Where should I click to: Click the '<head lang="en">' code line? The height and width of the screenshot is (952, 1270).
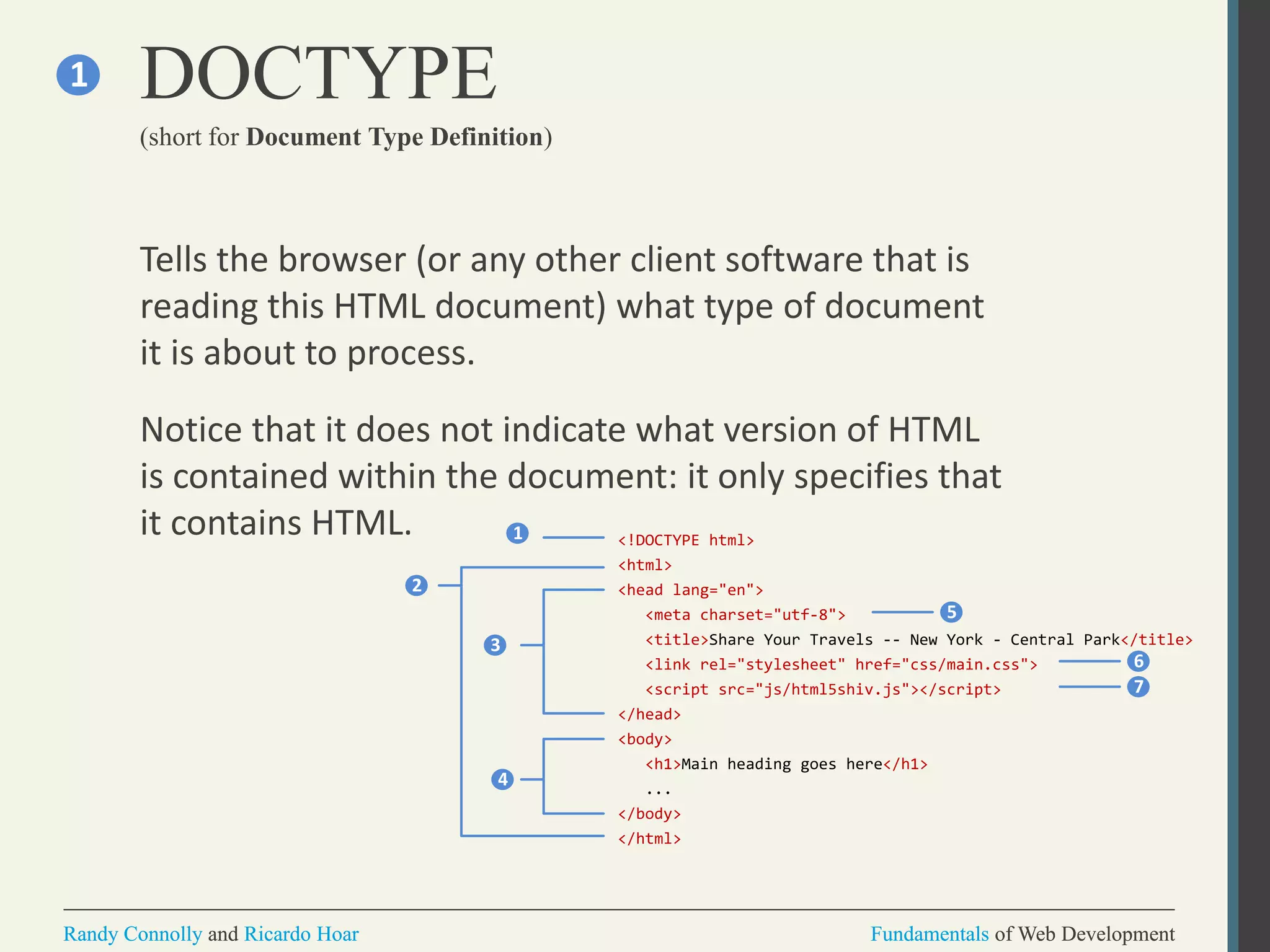pos(690,590)
